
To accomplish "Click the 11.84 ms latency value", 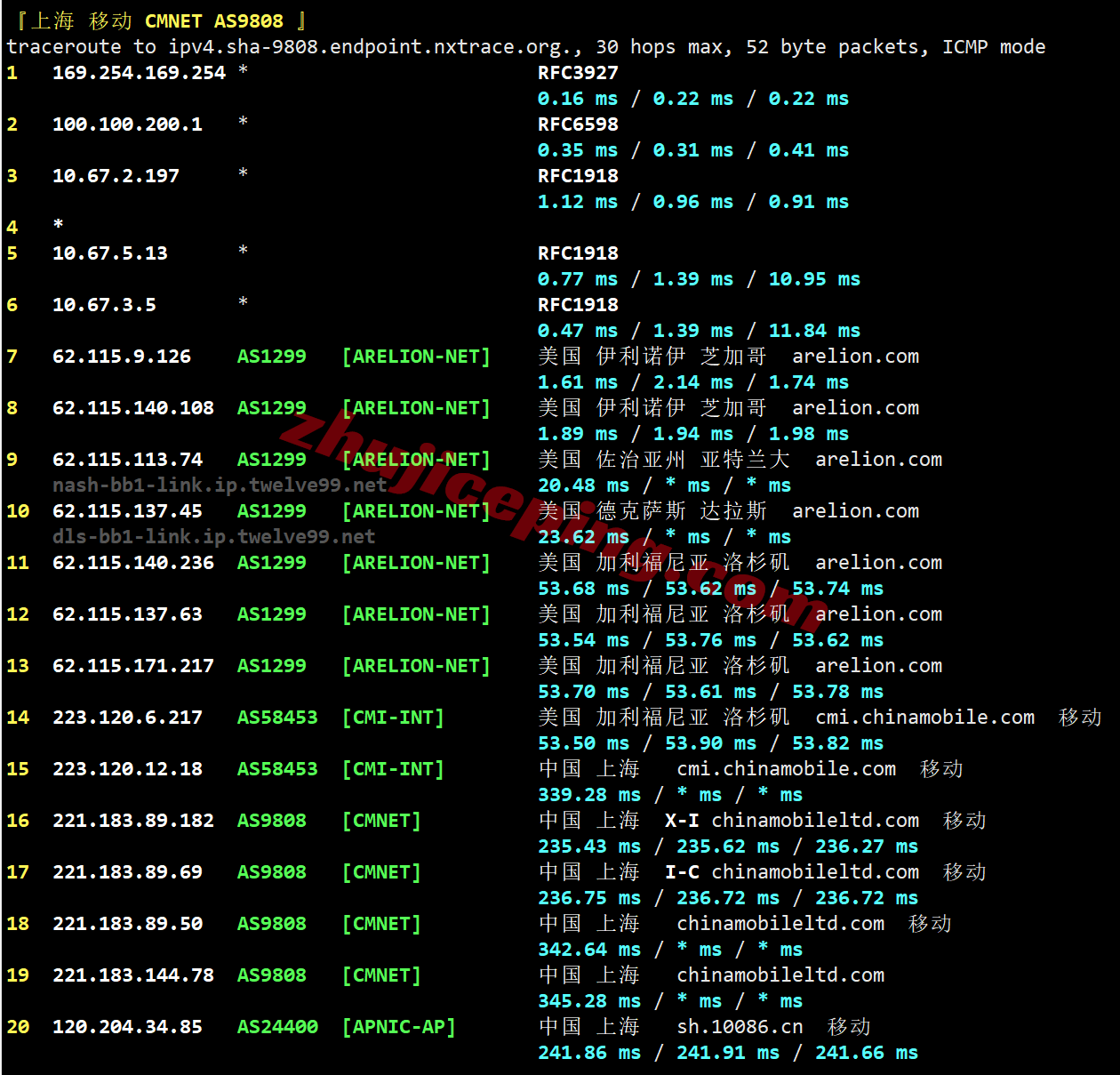I will point(815,331).
